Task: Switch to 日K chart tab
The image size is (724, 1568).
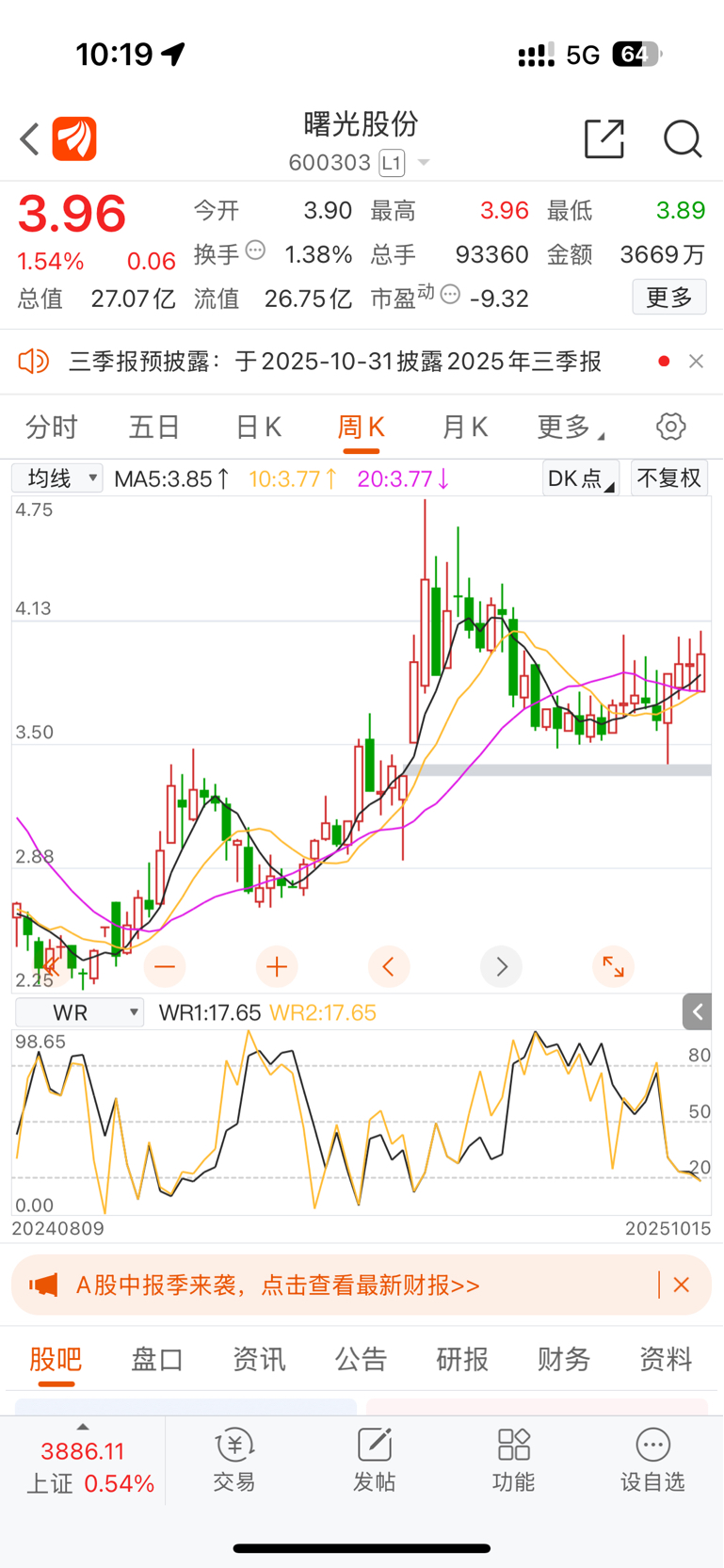Action: 258,428
